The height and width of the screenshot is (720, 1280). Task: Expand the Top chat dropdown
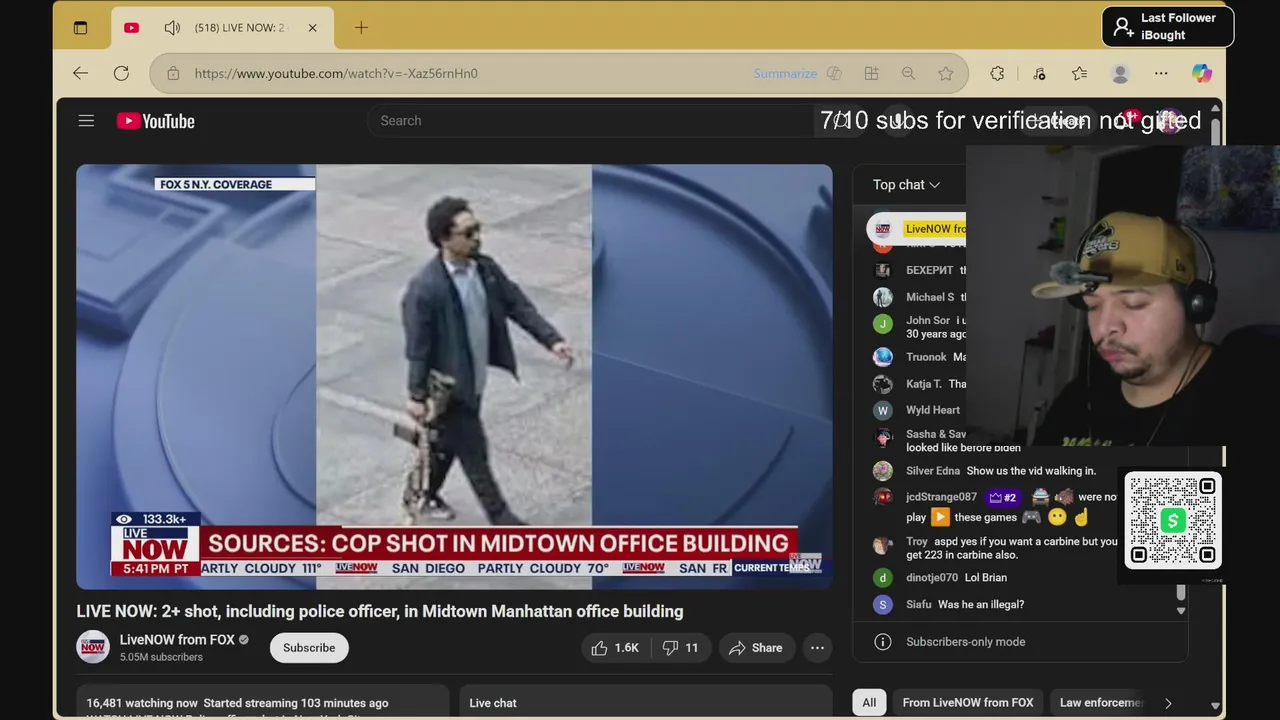906,184
